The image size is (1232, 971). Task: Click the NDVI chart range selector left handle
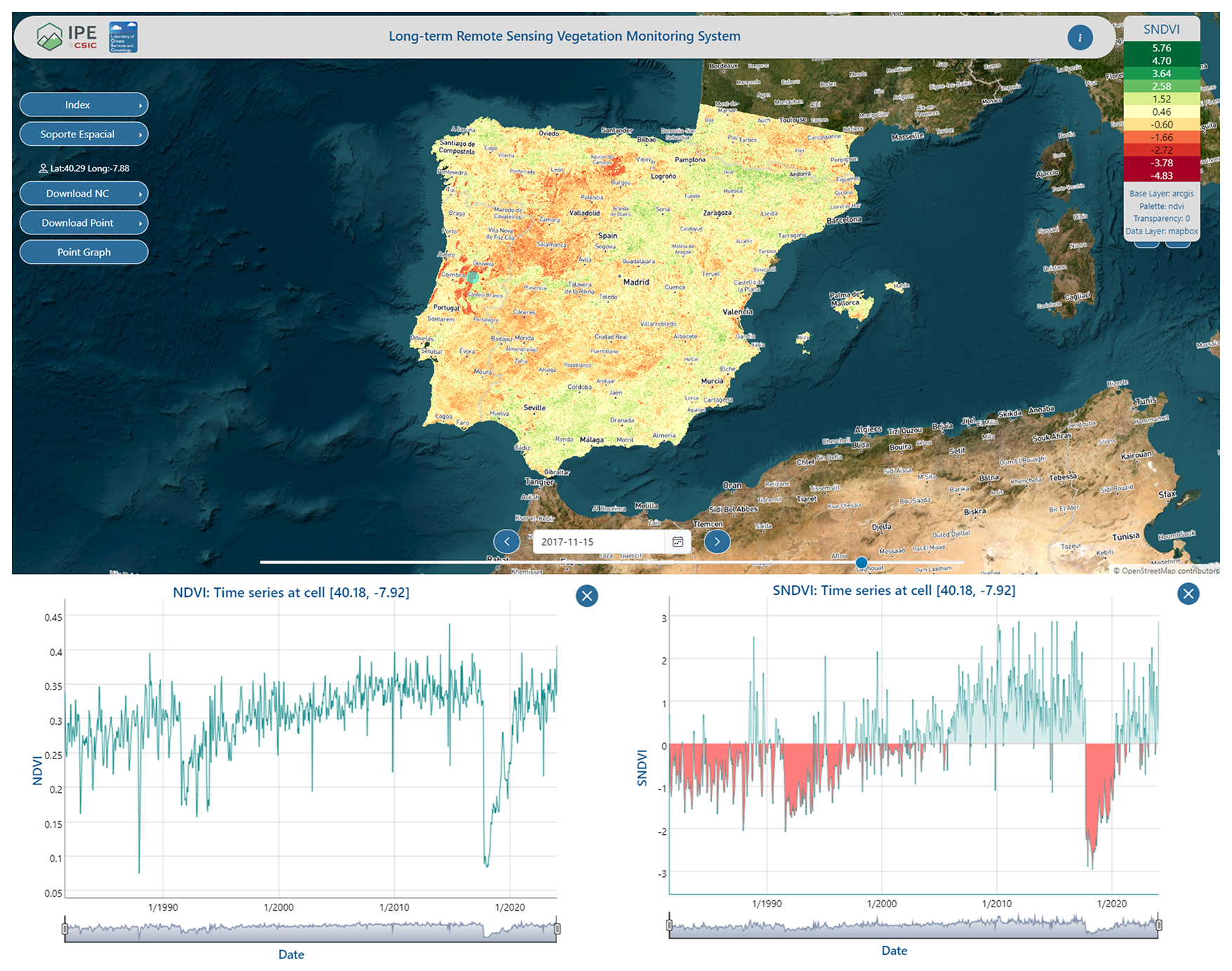click(65, 929)
